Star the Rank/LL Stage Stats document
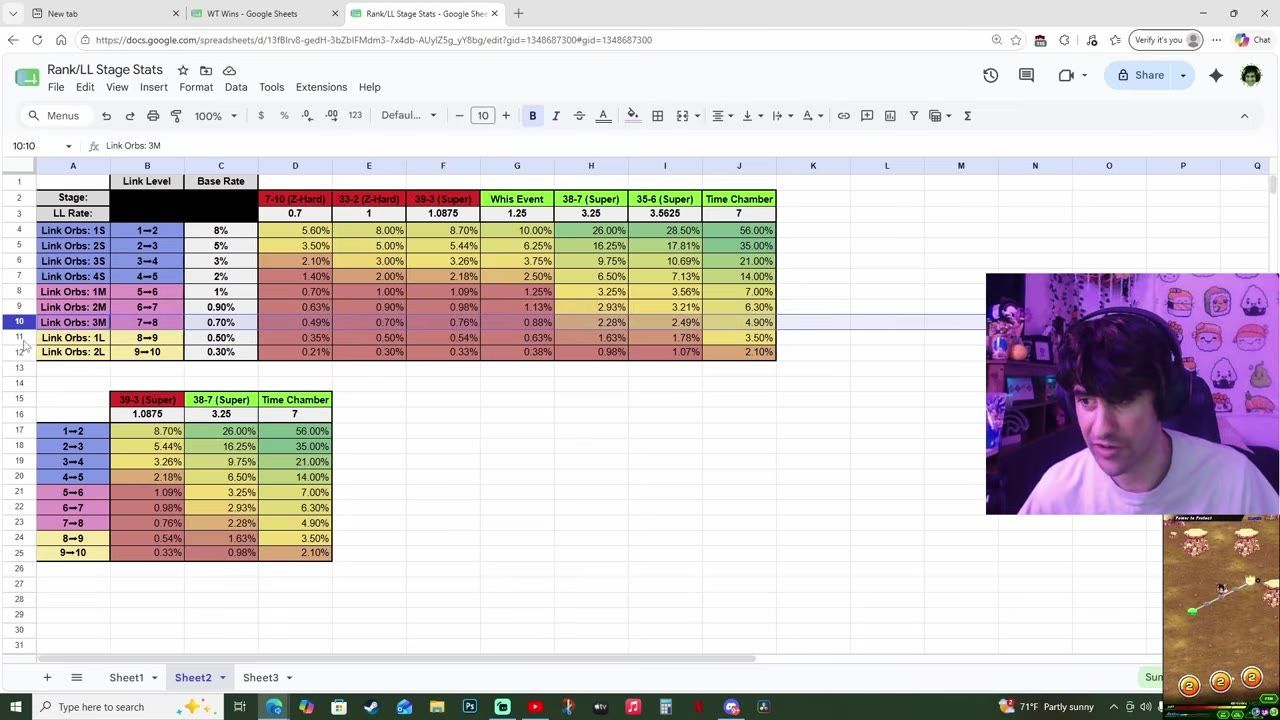The width and height of the screenshot is (1280, 720). coord(183,70)
